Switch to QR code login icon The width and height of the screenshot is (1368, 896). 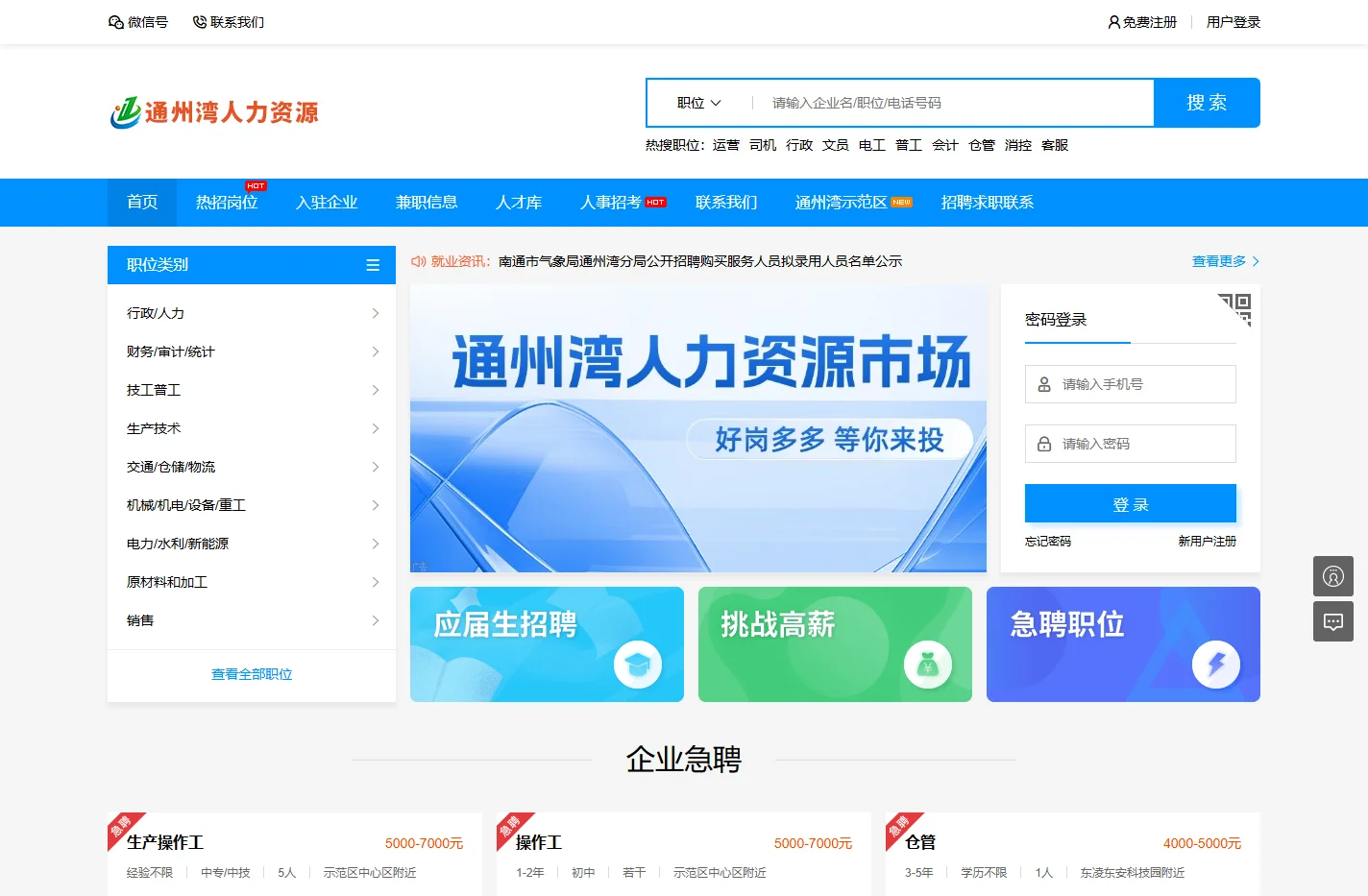(1235, 310)
